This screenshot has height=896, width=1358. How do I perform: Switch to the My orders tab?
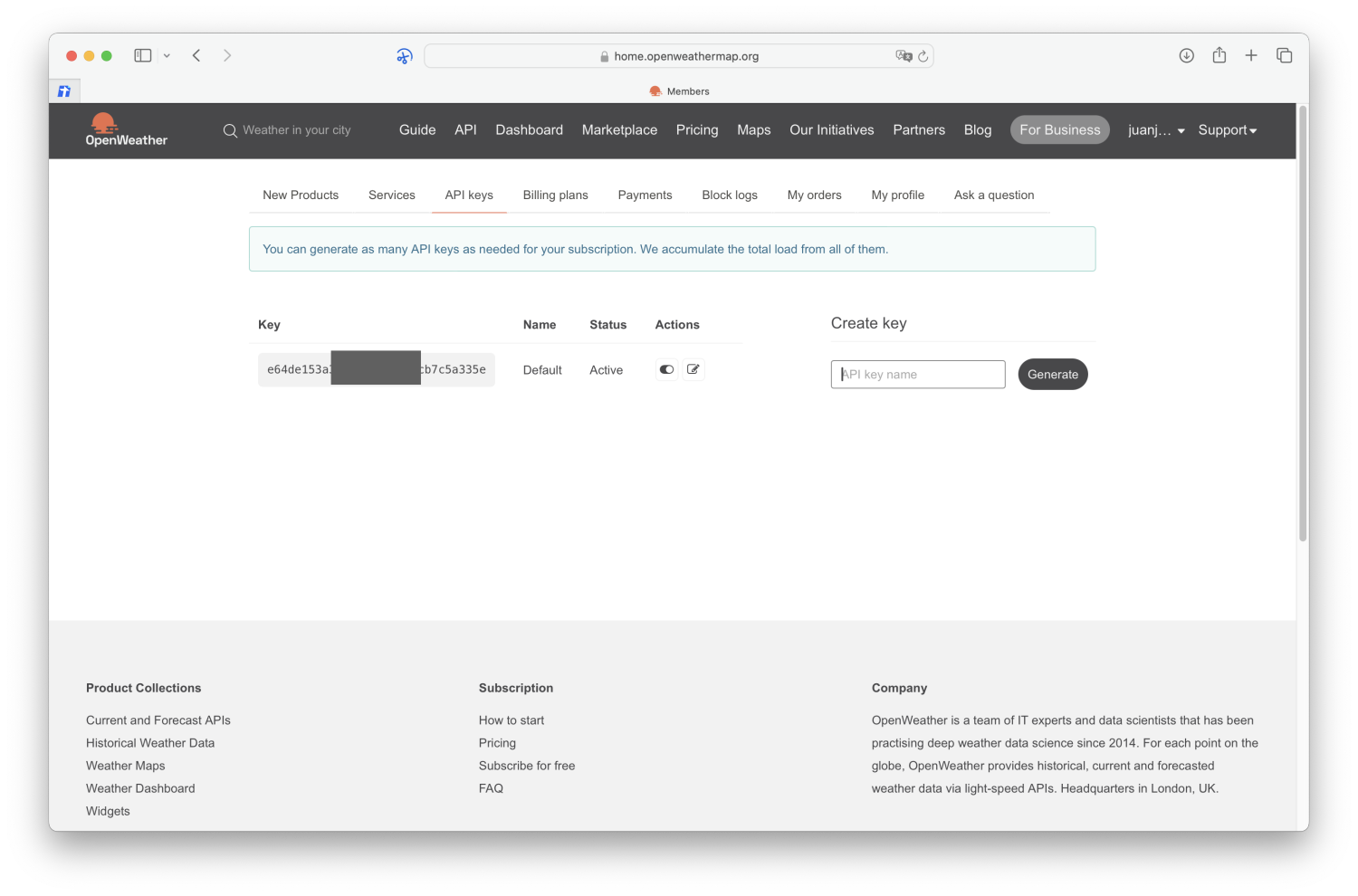pos(815,195)
